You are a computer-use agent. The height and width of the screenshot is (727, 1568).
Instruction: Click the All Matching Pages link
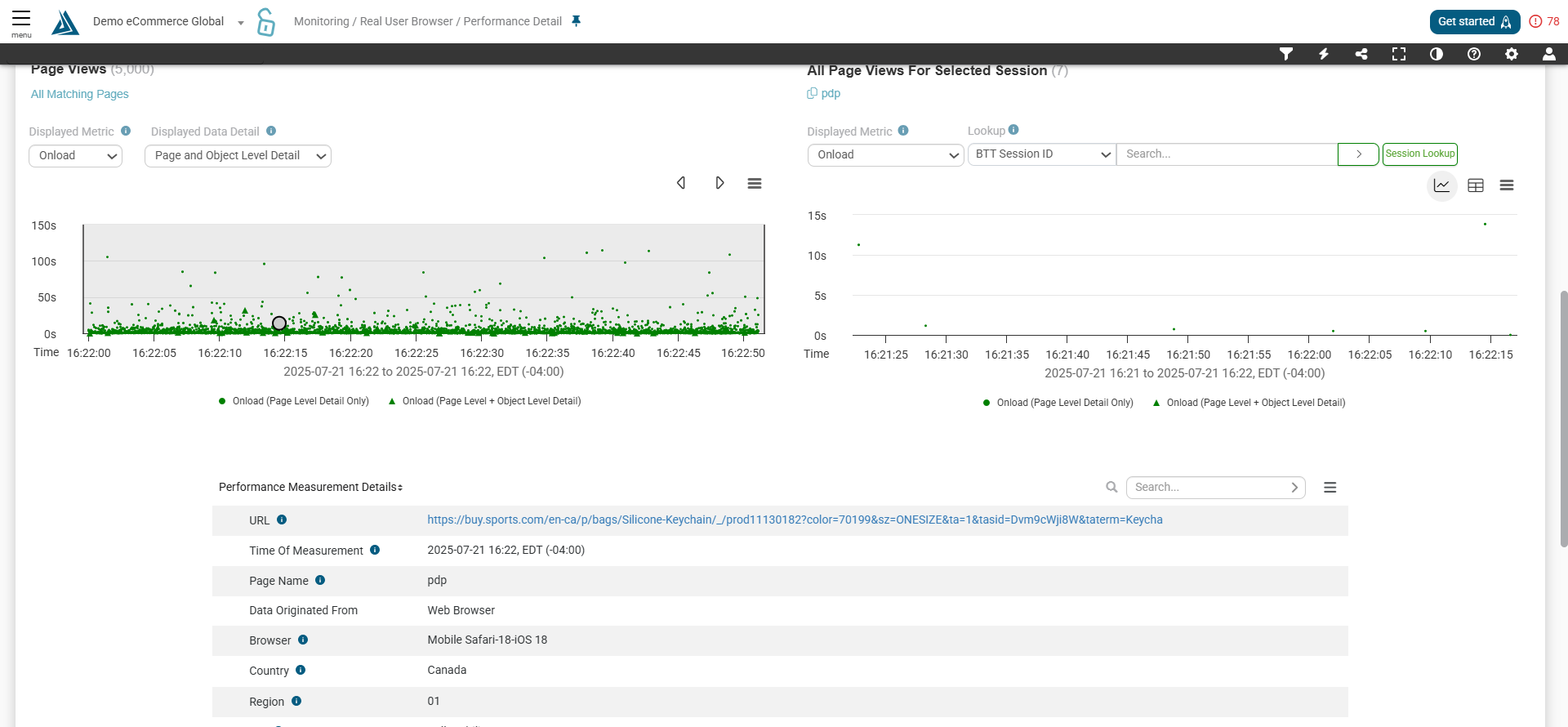point(80,94)
